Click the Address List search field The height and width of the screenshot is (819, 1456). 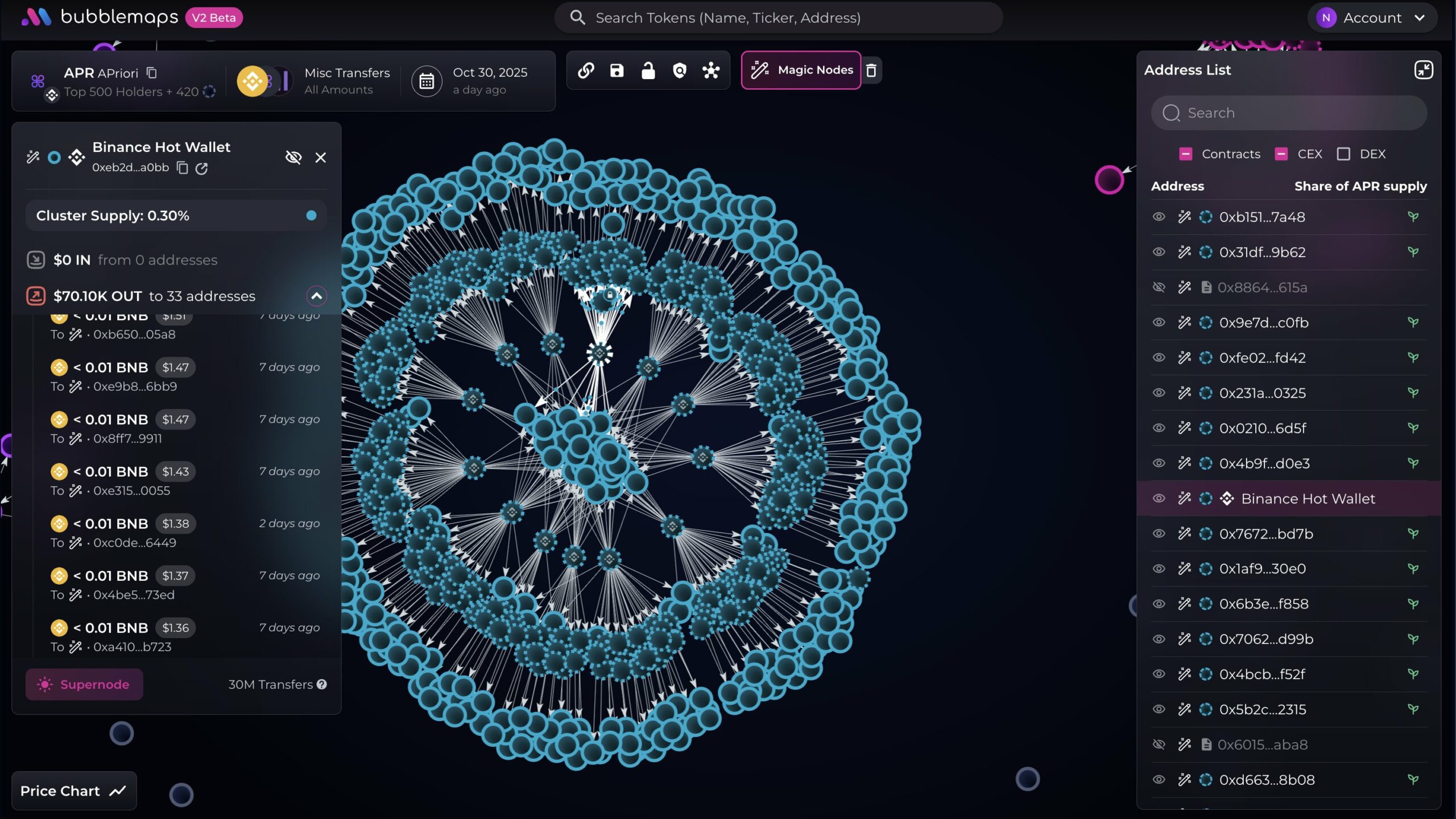click(x=1289, y=113)
